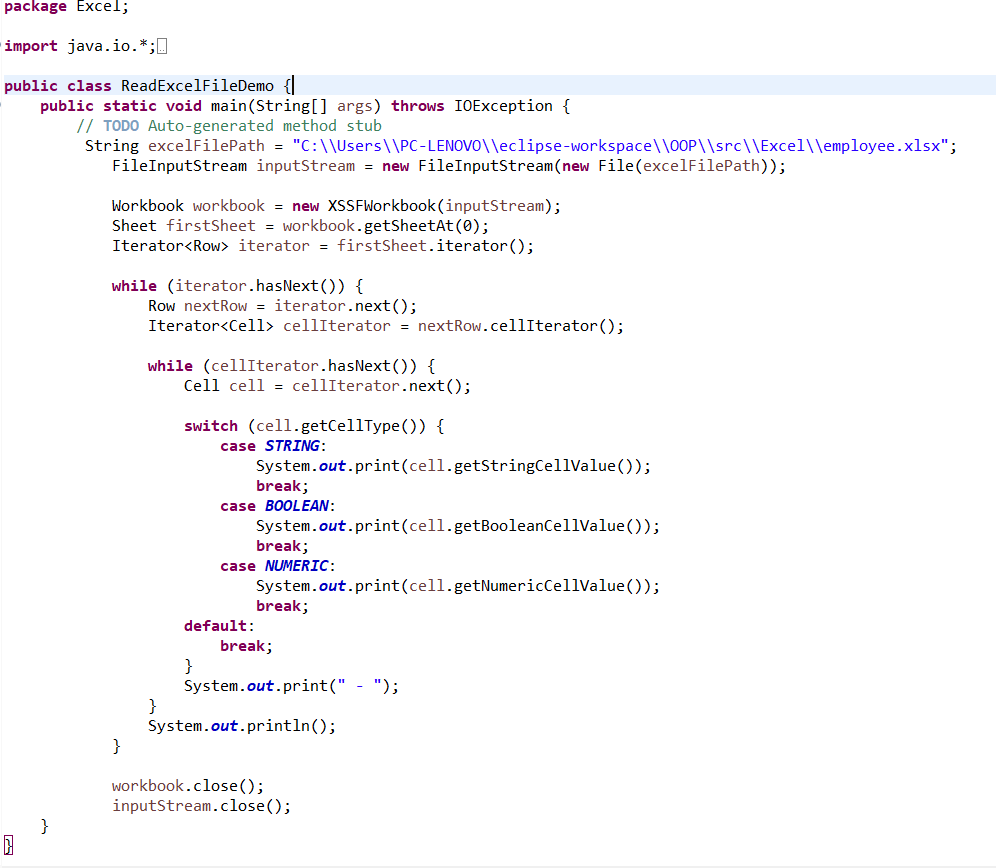This screenshot has width=996, height=868.
Task: Click the 'import' keyword
Action: tap(31, 46)
